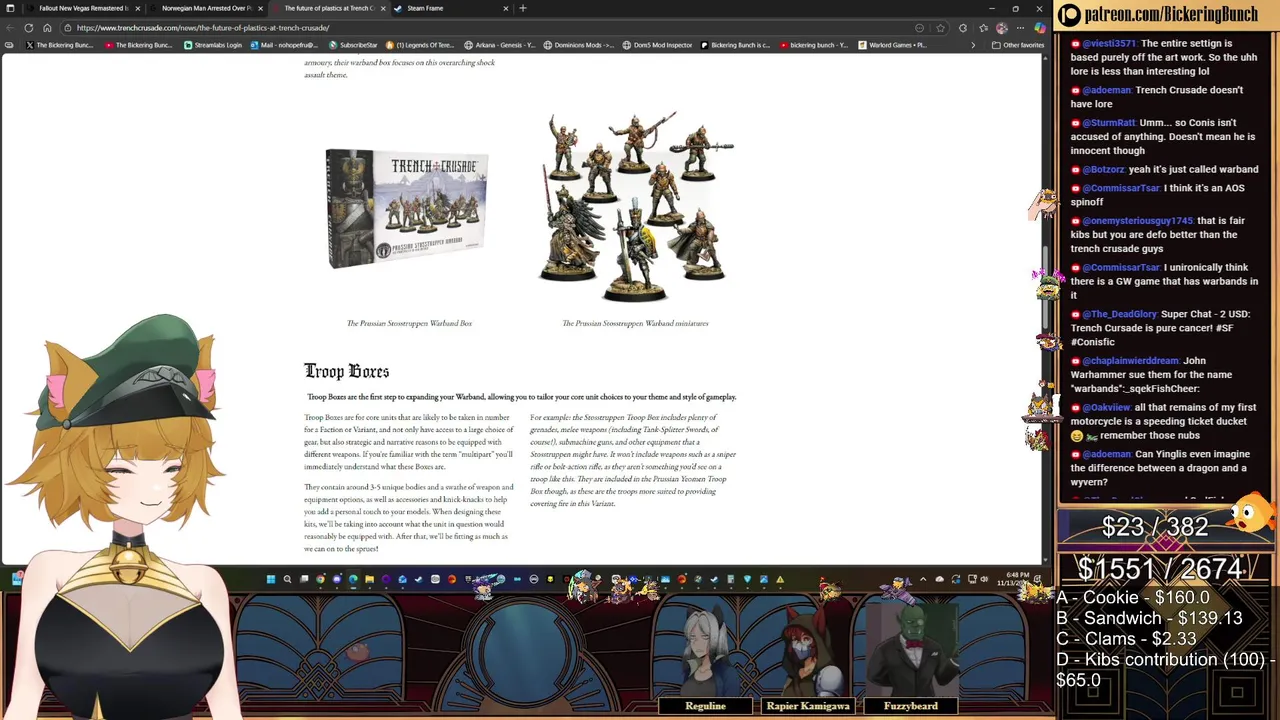Open File Explorer folder in taskbar

[x=369, y=579]
